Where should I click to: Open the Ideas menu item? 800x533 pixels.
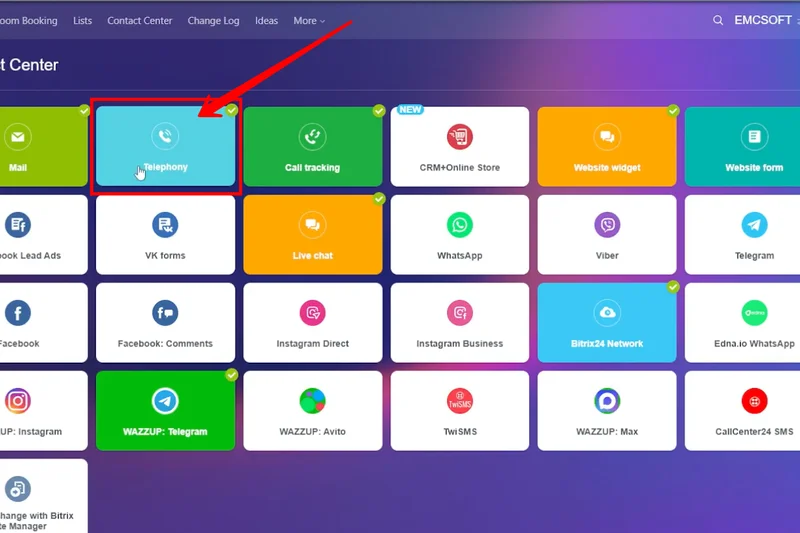tap(267, 21)
